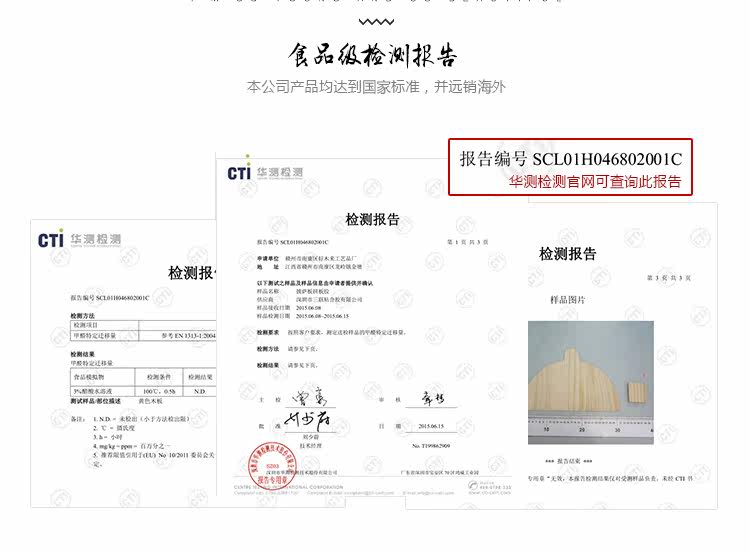The image size is (750, 552).
Task: Click the CTI logo on the left report
Action: coord(51,239)
